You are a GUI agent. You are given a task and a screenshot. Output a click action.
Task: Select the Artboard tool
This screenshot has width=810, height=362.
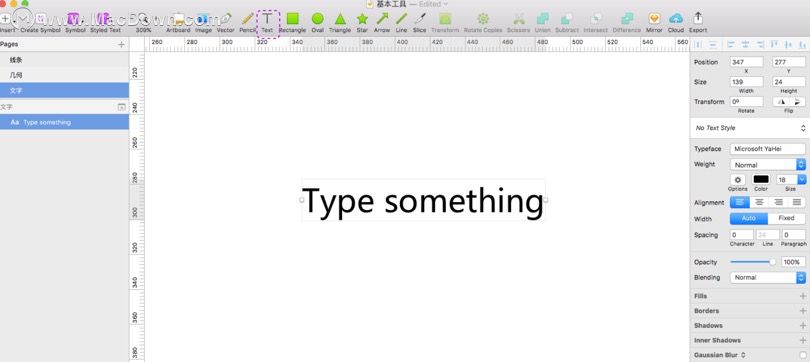click(178, 23)
